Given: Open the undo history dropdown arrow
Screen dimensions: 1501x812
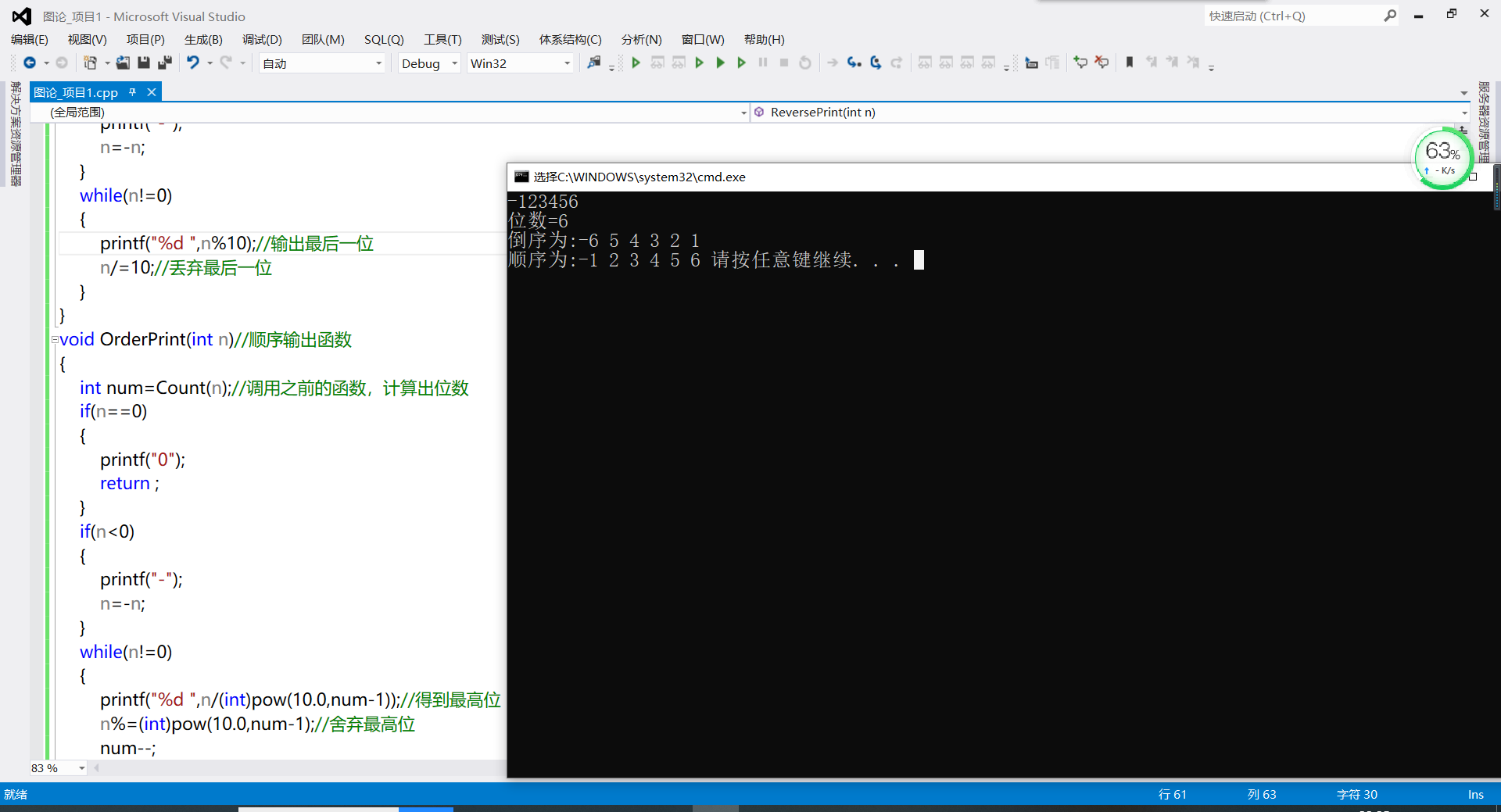Looking at the screenshot, I should [210, 63].
